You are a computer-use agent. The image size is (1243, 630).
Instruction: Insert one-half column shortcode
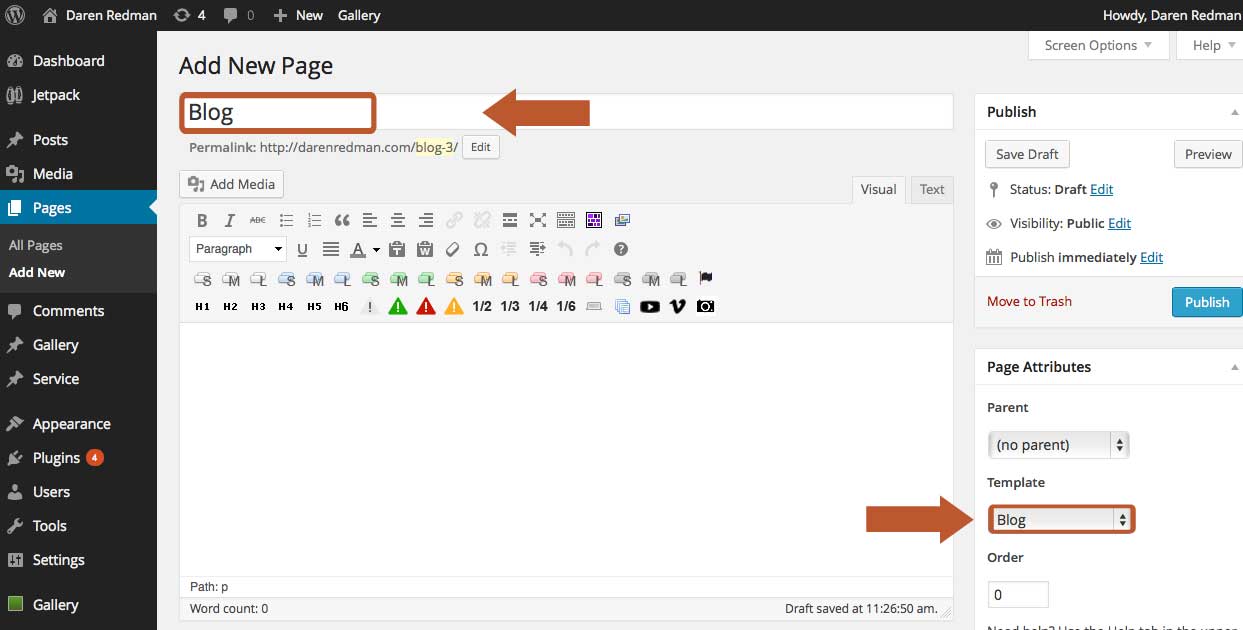coord(482,306)
